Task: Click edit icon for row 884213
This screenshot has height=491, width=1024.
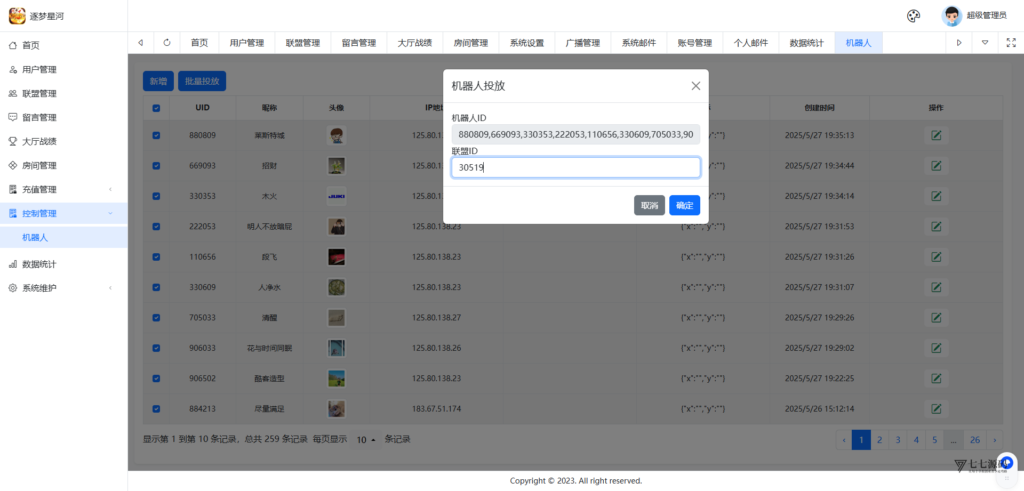Action: [936, 409]
